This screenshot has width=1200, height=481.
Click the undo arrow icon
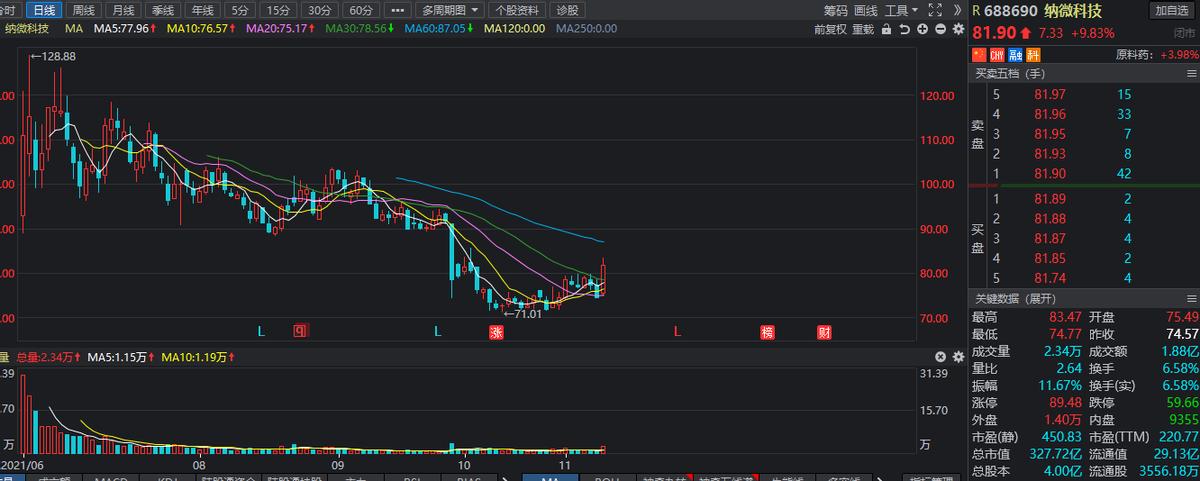point(905,29)
